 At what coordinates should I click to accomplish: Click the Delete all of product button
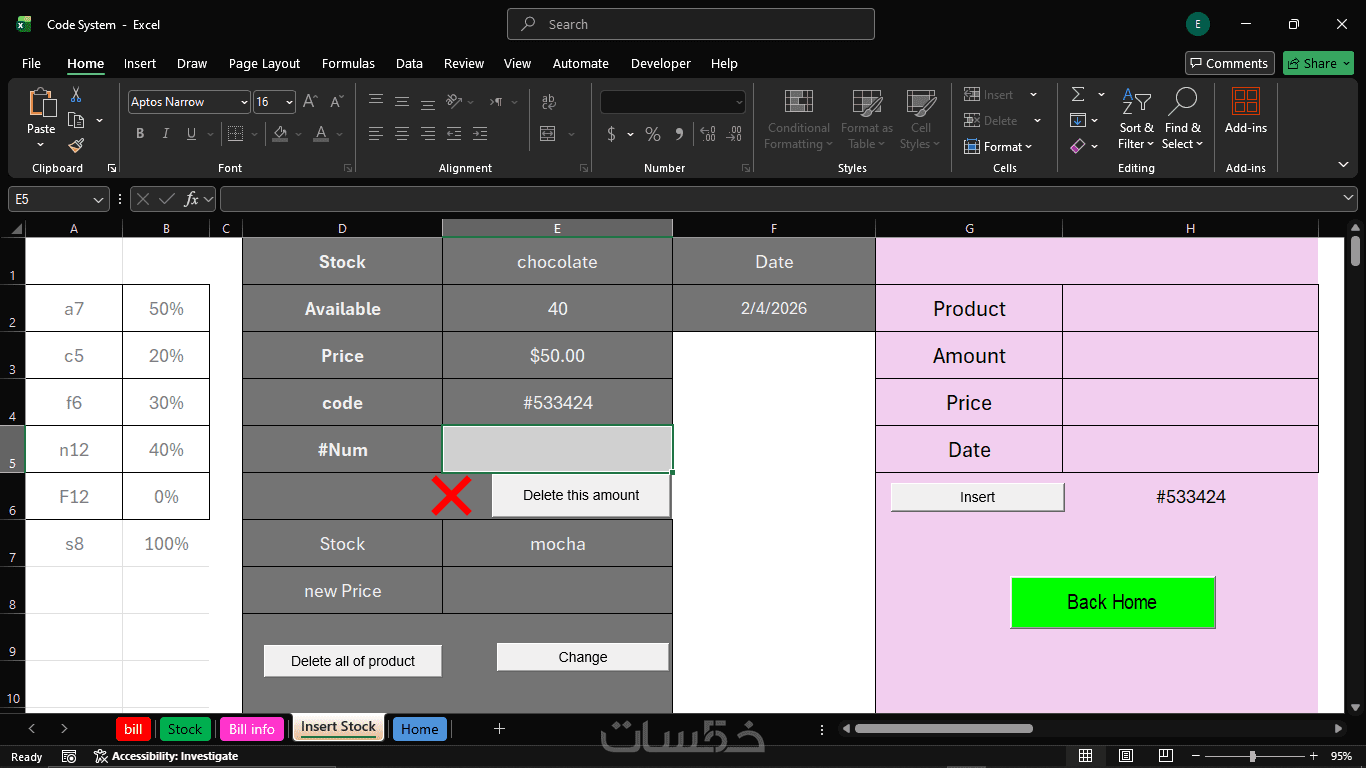coord(353,661)
